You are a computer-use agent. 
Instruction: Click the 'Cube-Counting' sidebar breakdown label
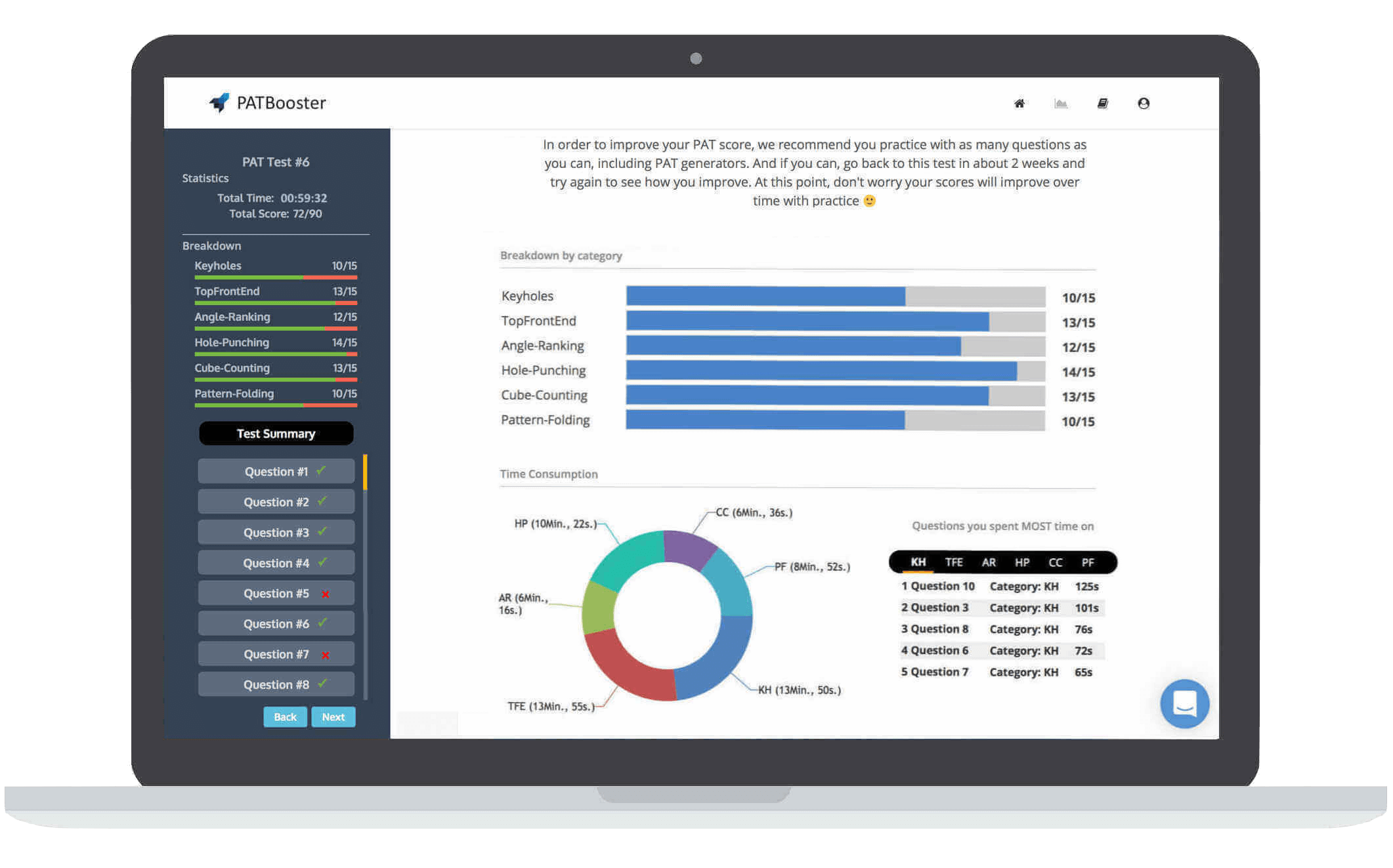[232, 367]
